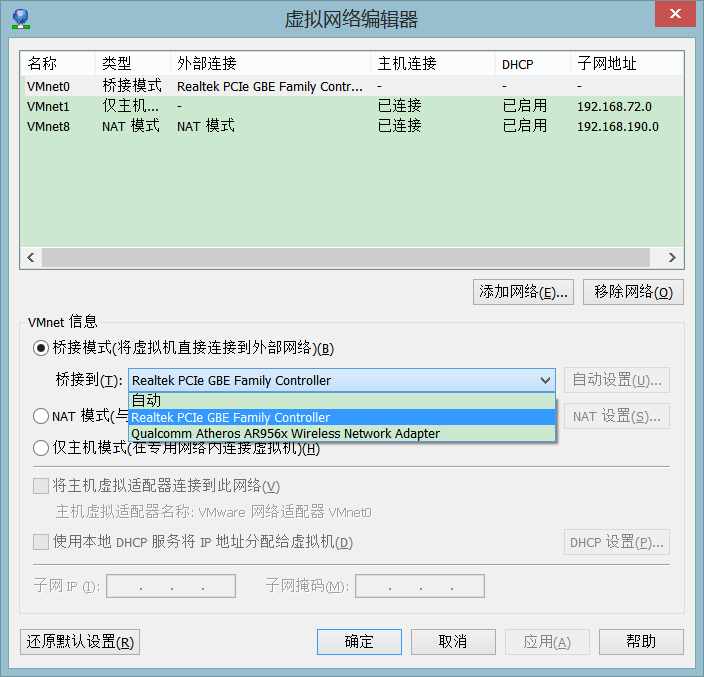Open help with the 帮助 button
This screenshot has height=677, width=704.
(x=641, y=642)
